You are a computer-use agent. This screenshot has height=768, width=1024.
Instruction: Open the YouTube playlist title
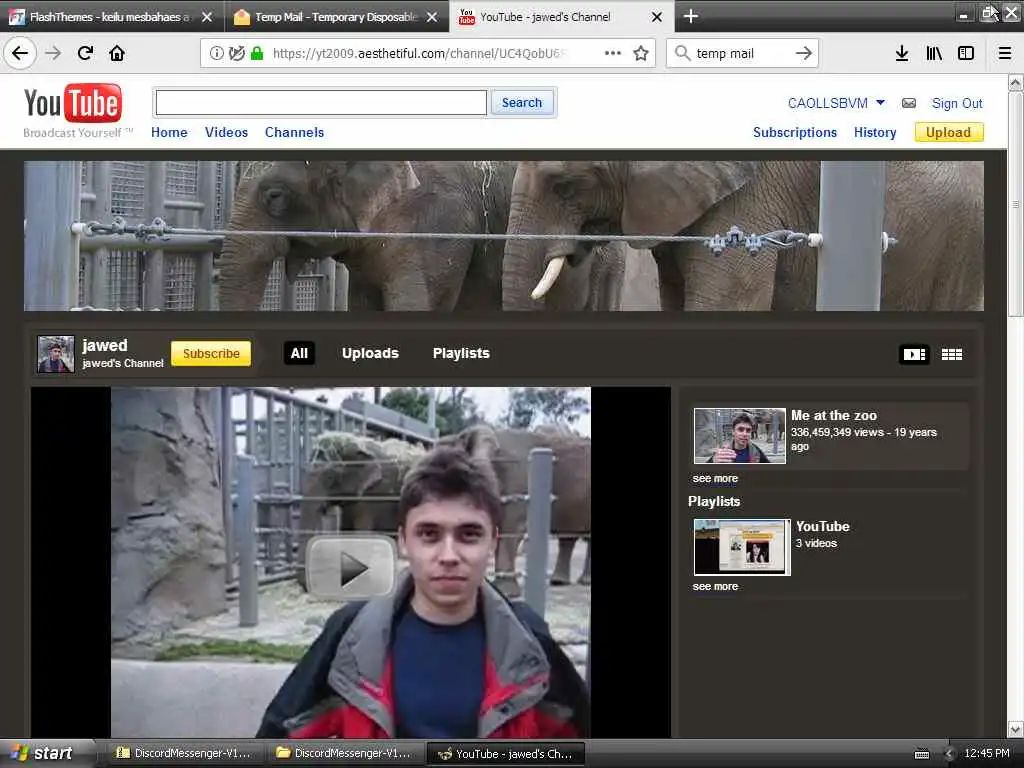coord(823,526)
